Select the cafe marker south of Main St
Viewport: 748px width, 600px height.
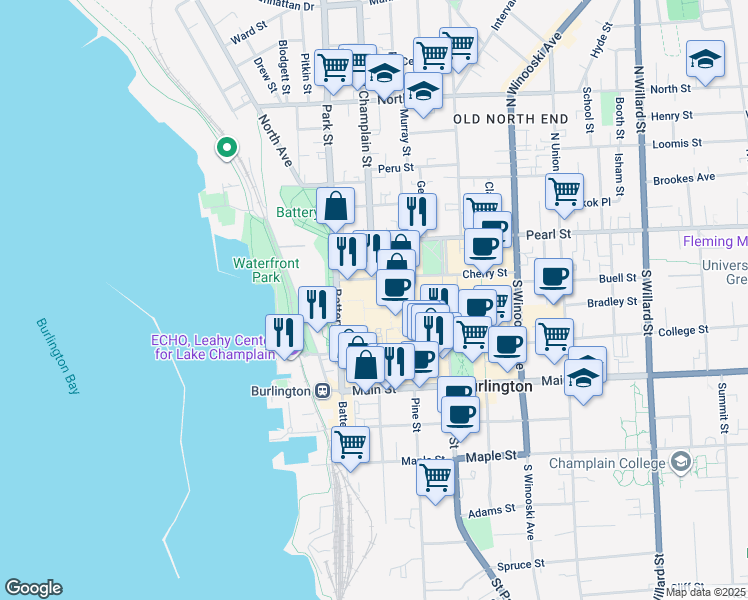tap(460, 416)
